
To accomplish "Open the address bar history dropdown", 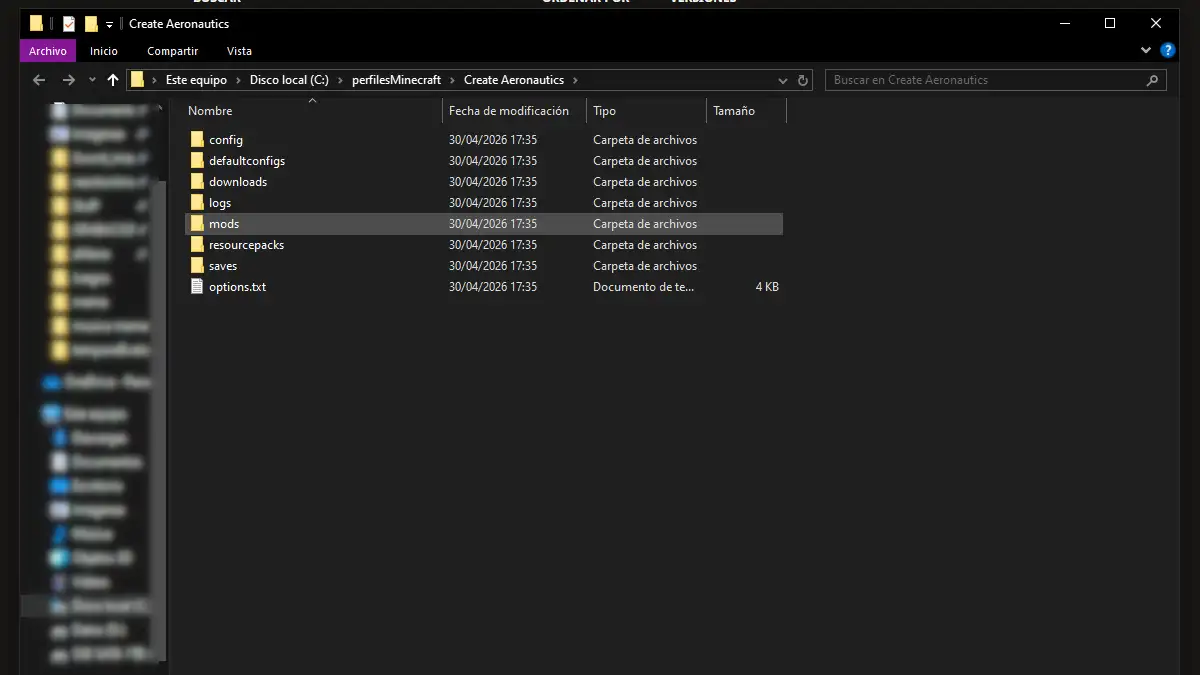I will (783, 80).
